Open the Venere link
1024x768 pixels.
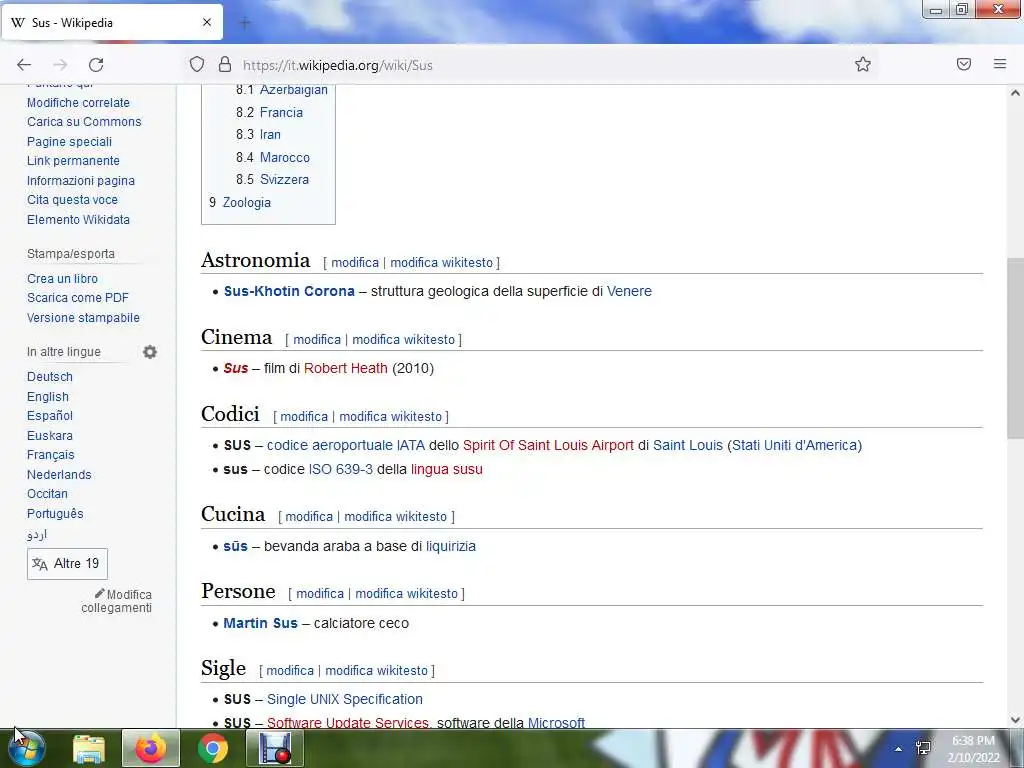[x=630, y=291]
